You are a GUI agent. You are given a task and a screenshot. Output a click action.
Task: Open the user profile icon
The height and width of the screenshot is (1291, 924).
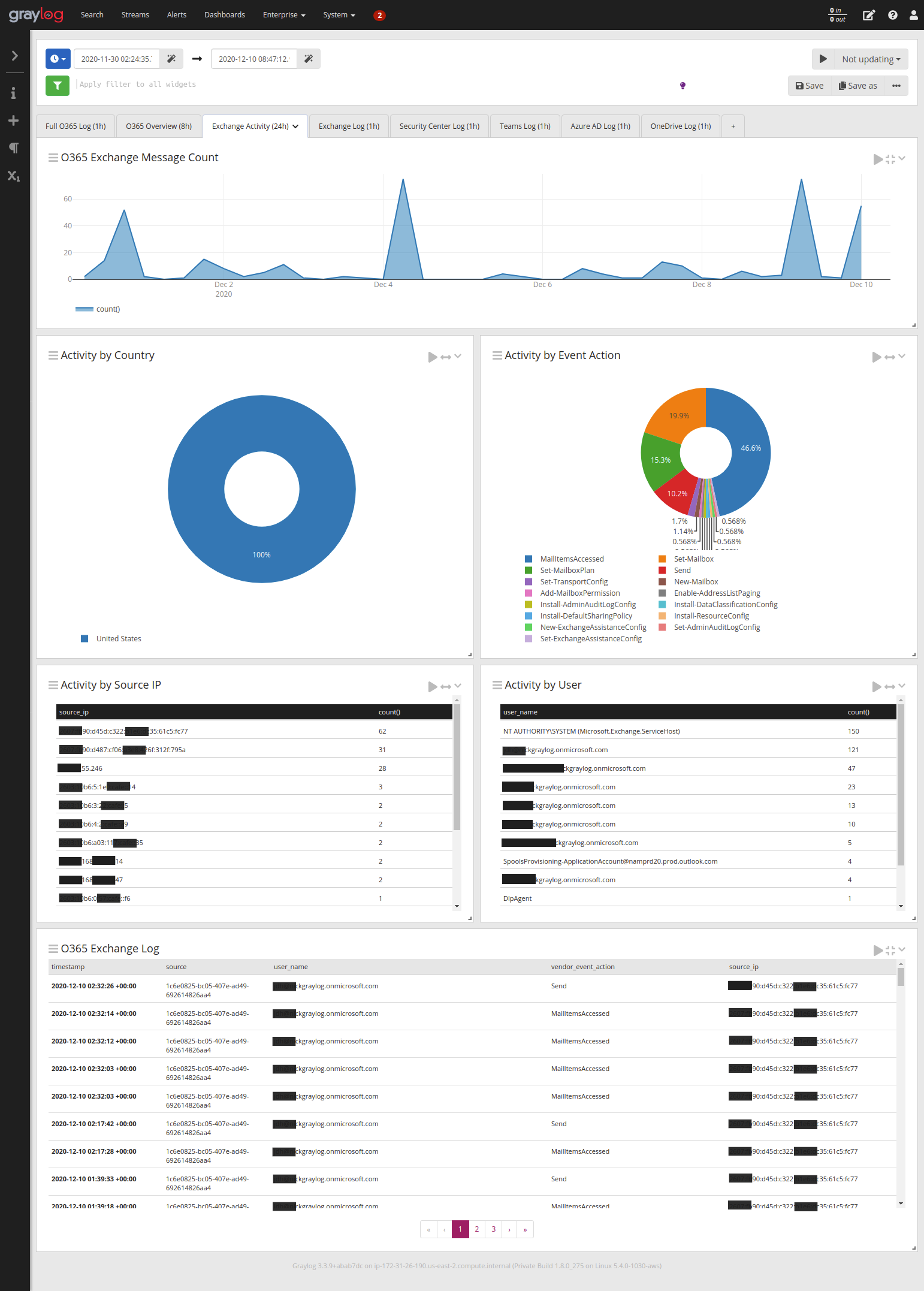pyautogui.click(x=913, y=15)
